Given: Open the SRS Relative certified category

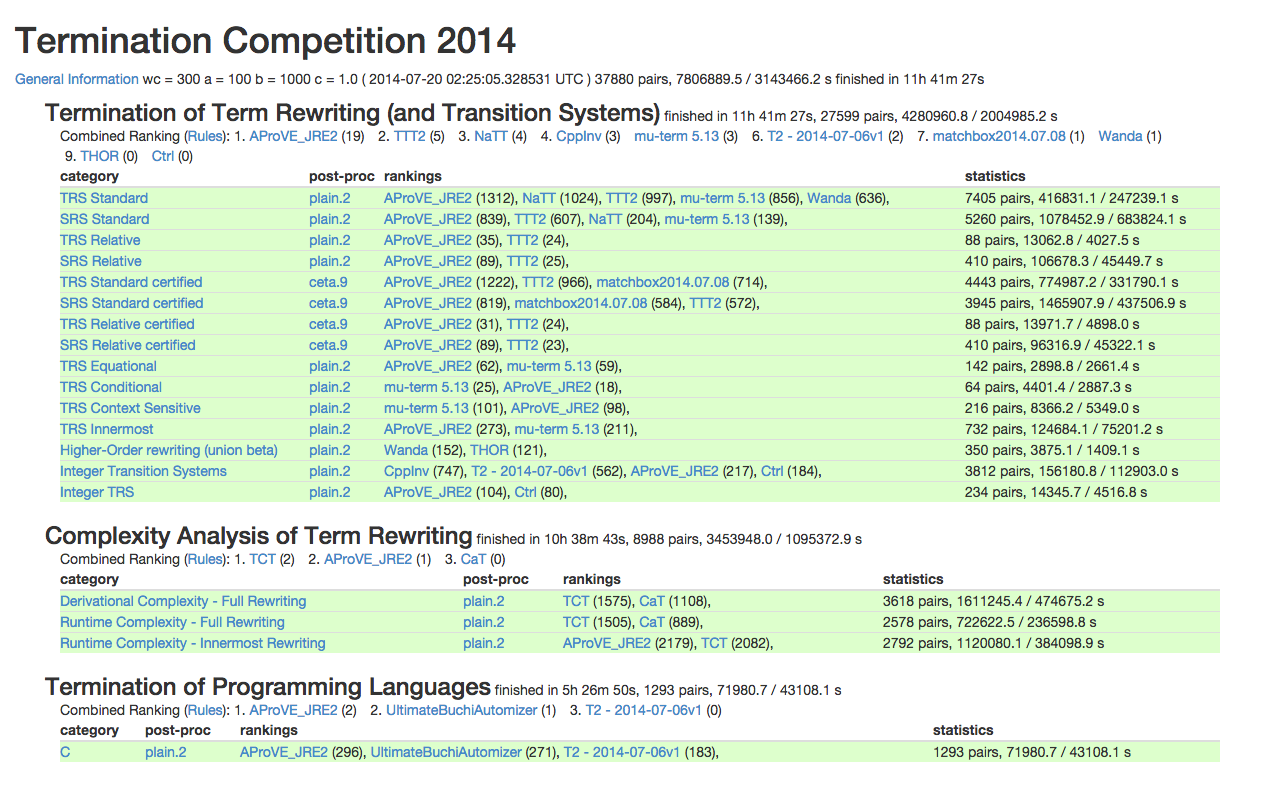Looking at the screenshot, I should point(128,345).
